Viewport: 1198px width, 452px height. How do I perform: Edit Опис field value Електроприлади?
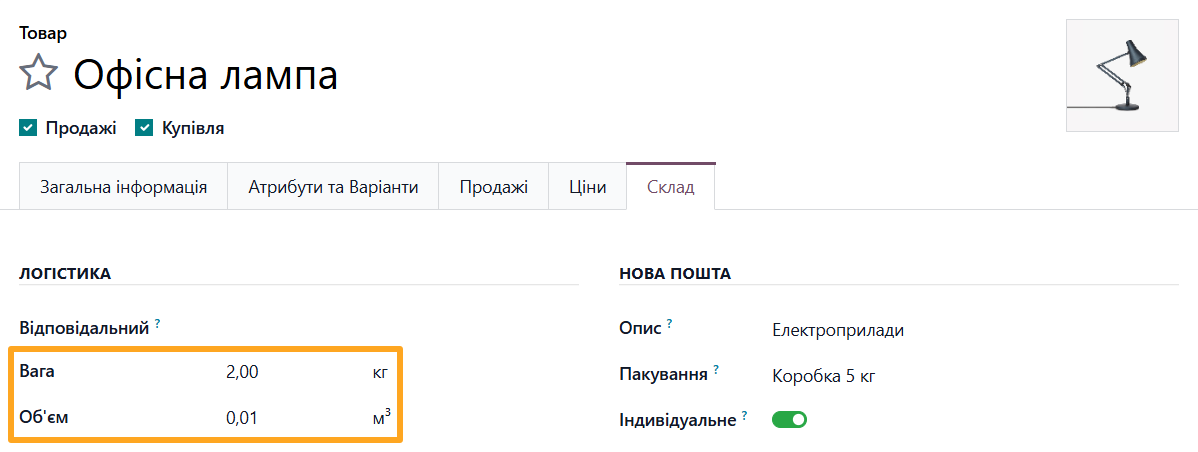pyautogui.click(x=838, y=331)
